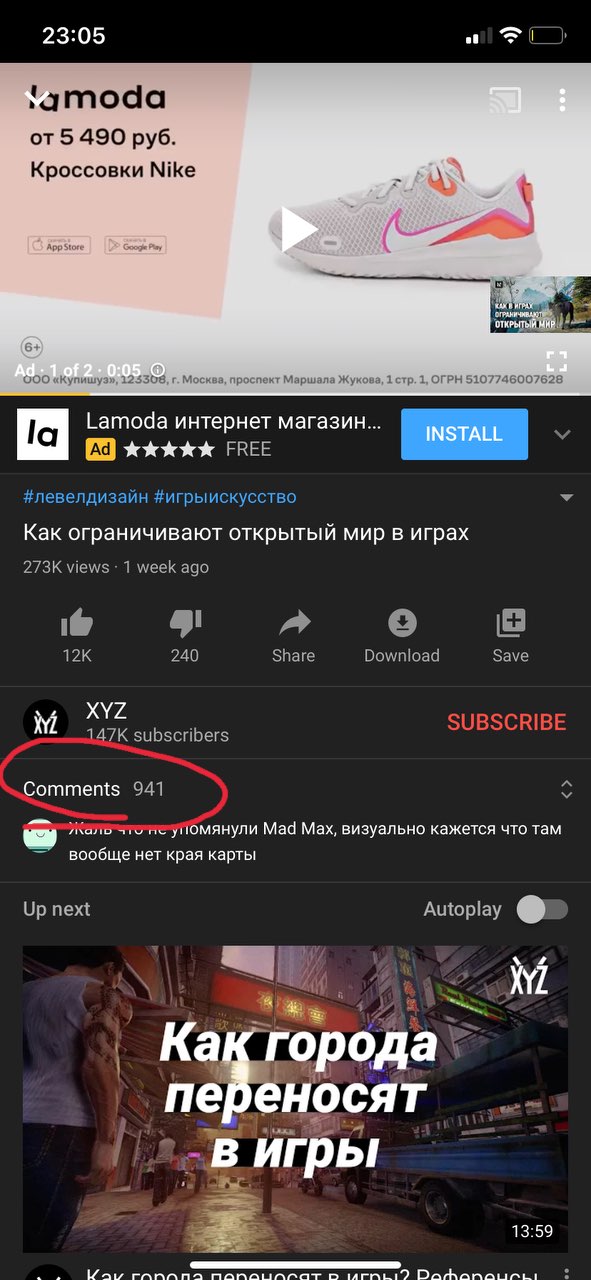Screen dimensions: 591x1280
Task: Tap the Download icon
Action: [x=402, y=624]
